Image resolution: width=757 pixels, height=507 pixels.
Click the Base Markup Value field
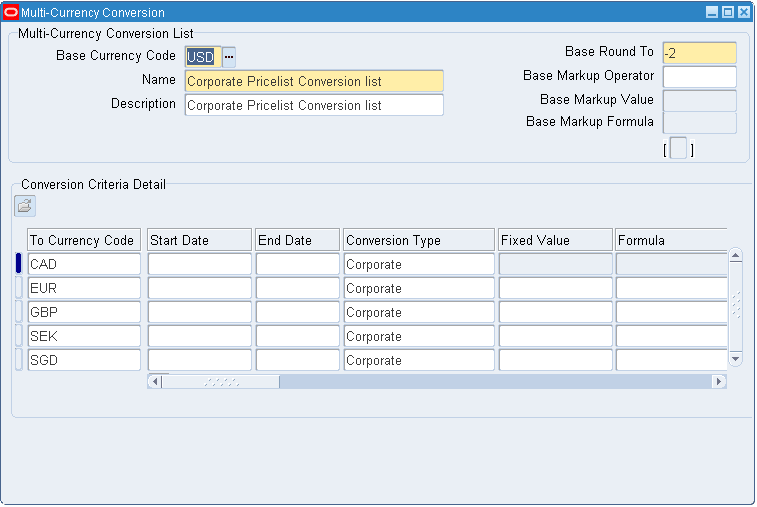(700, 101)
